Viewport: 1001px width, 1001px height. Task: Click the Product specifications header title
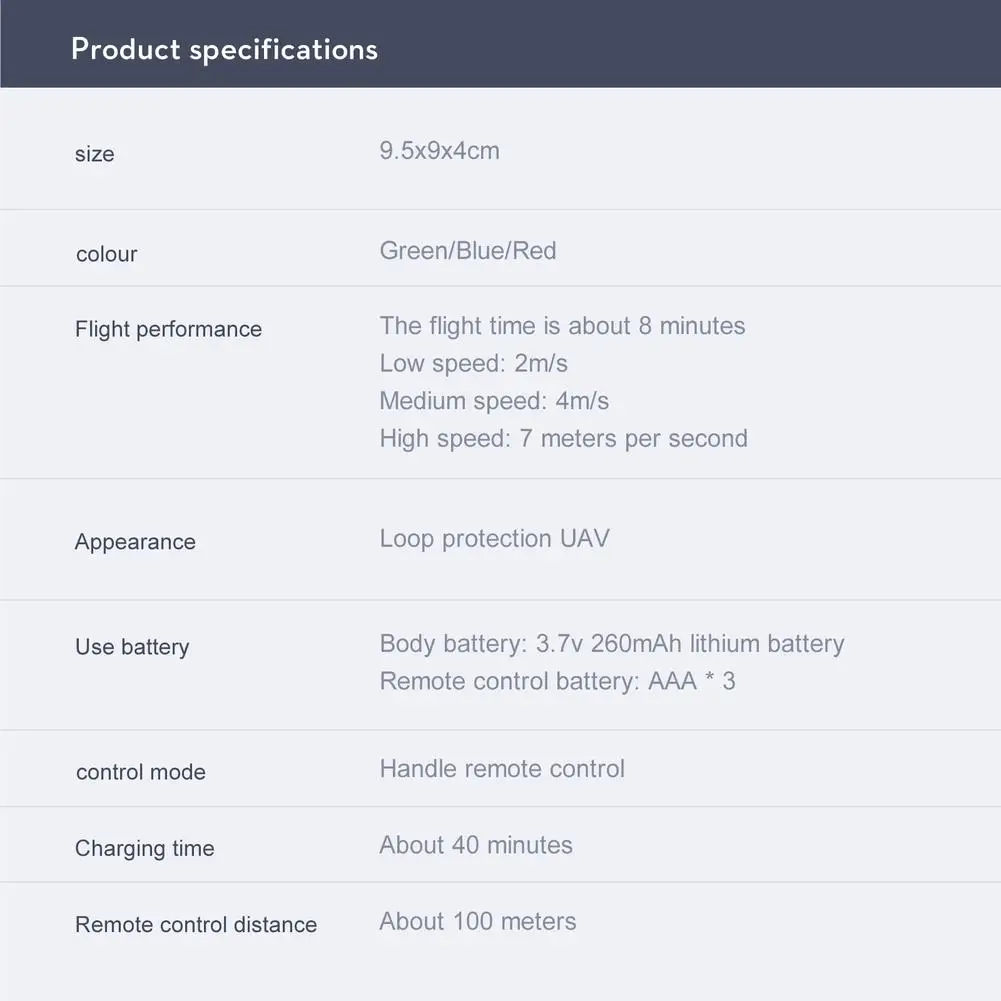(224, 49)
